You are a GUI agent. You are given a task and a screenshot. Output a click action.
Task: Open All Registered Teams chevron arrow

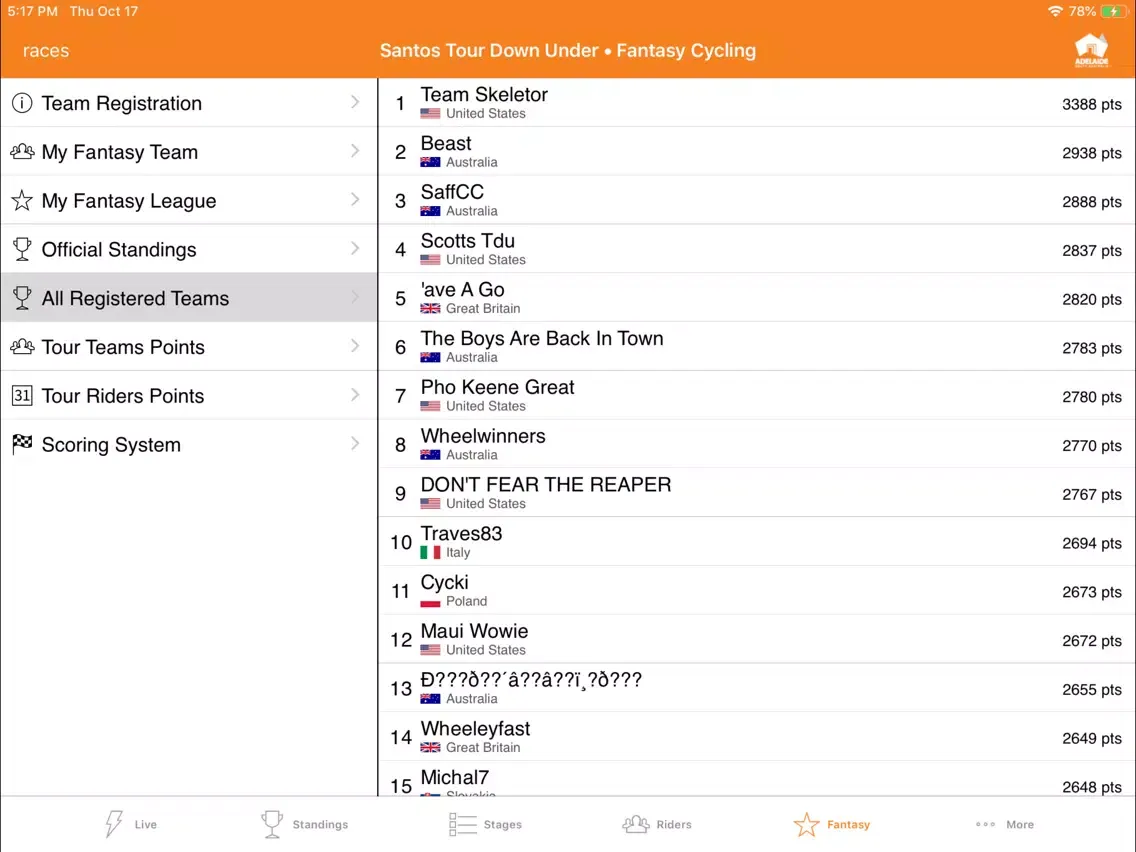(355, 297)
